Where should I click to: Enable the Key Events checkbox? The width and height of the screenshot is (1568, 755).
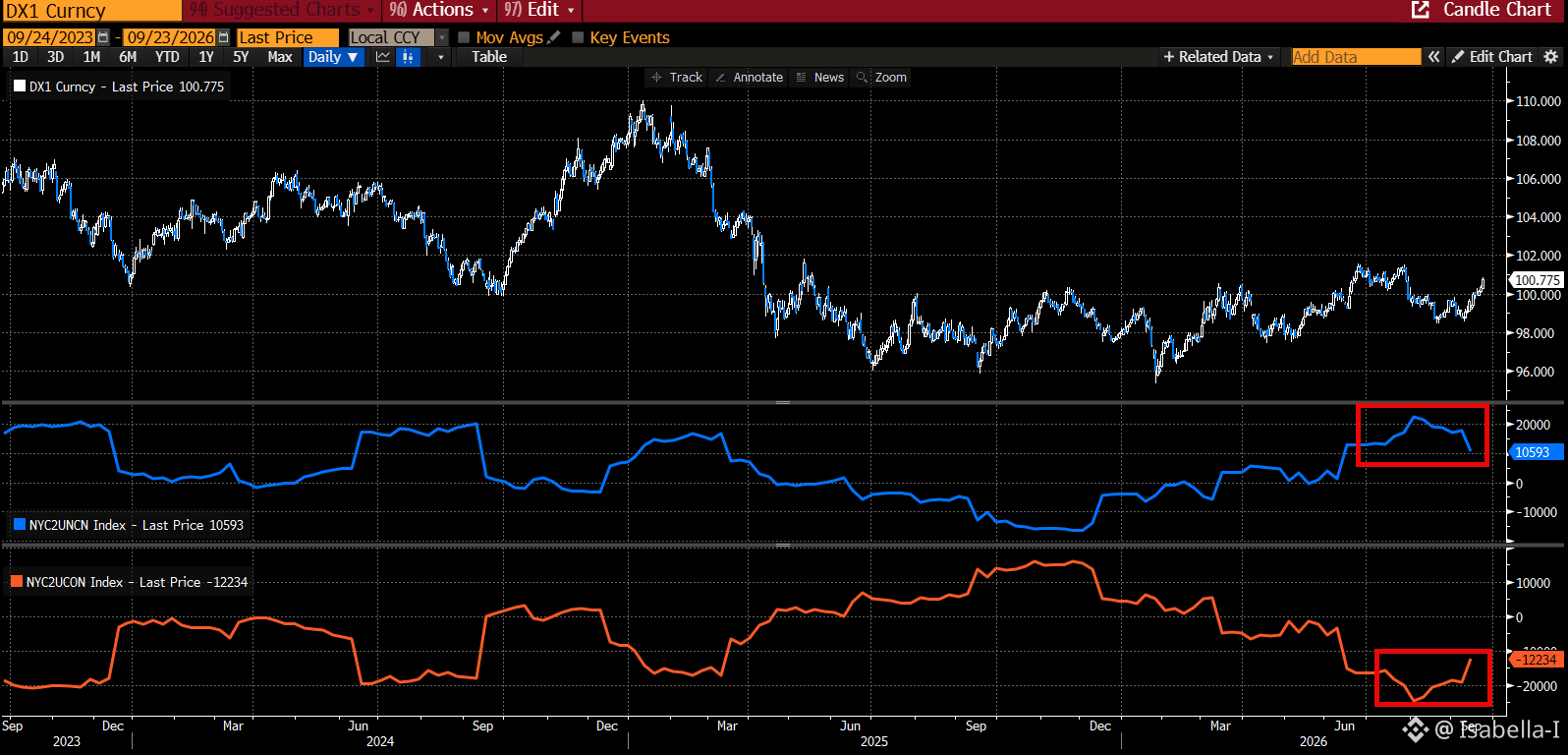pos(578,37)
